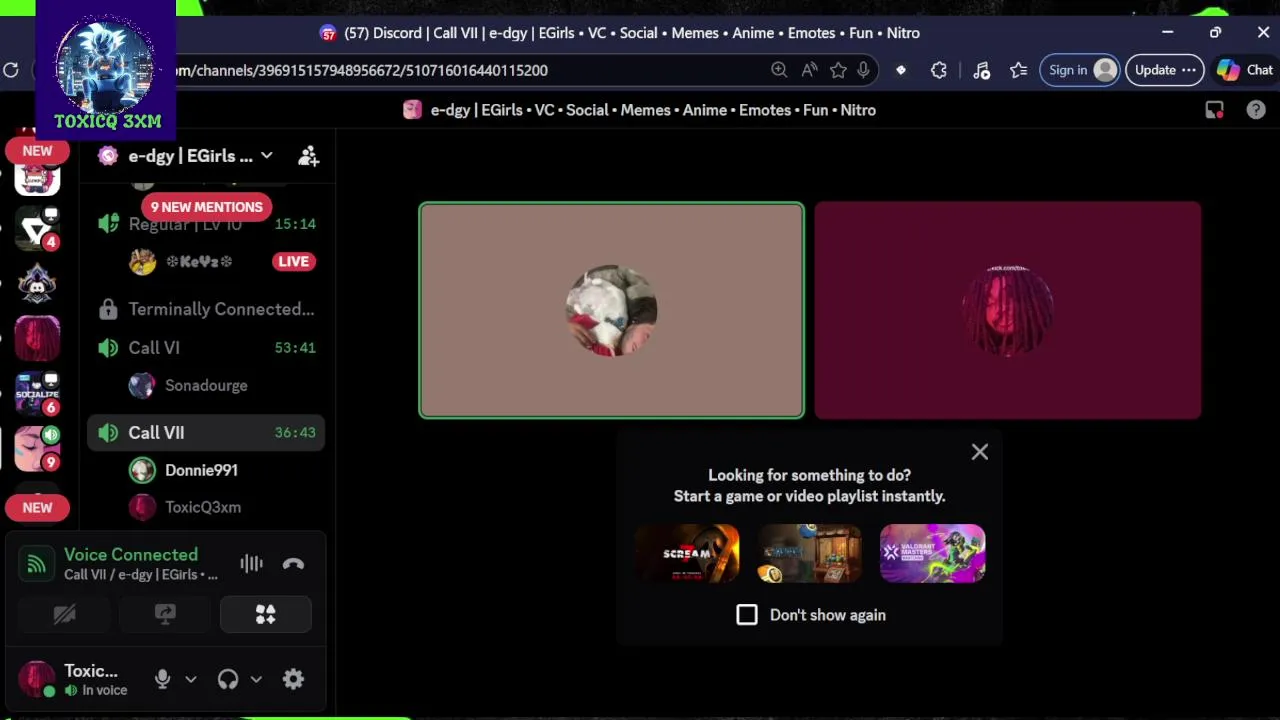
Task: Open the e-dgy server icon with 9 badge
Action: [x=37, y=448]
